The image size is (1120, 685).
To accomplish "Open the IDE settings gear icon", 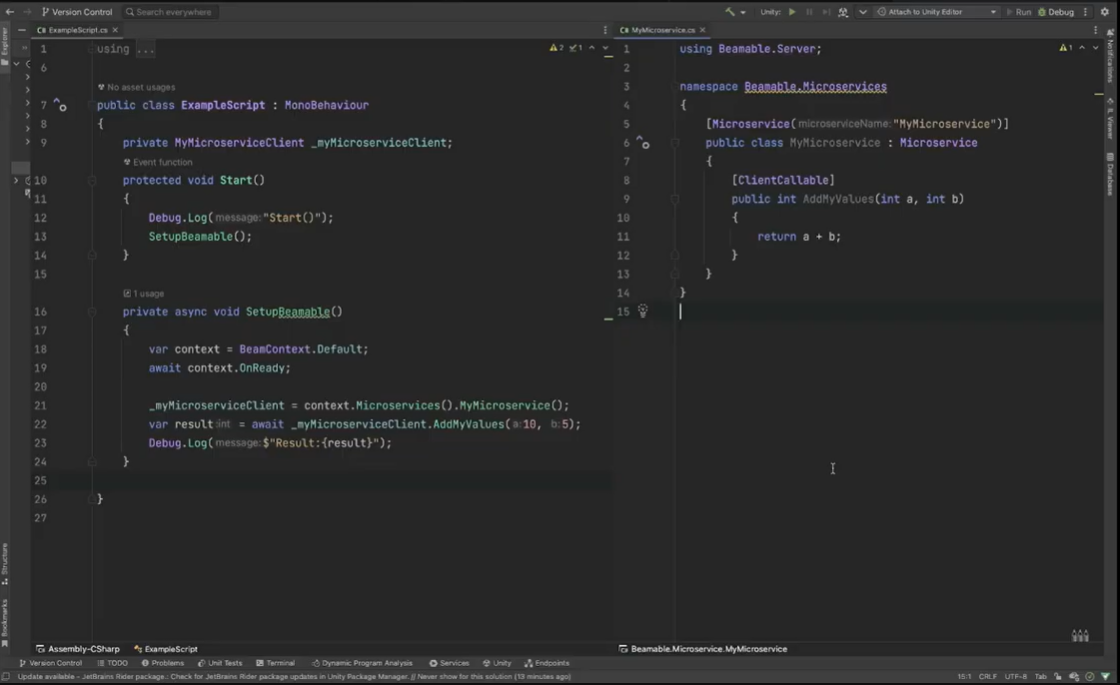I will [x=1105, y=12].
